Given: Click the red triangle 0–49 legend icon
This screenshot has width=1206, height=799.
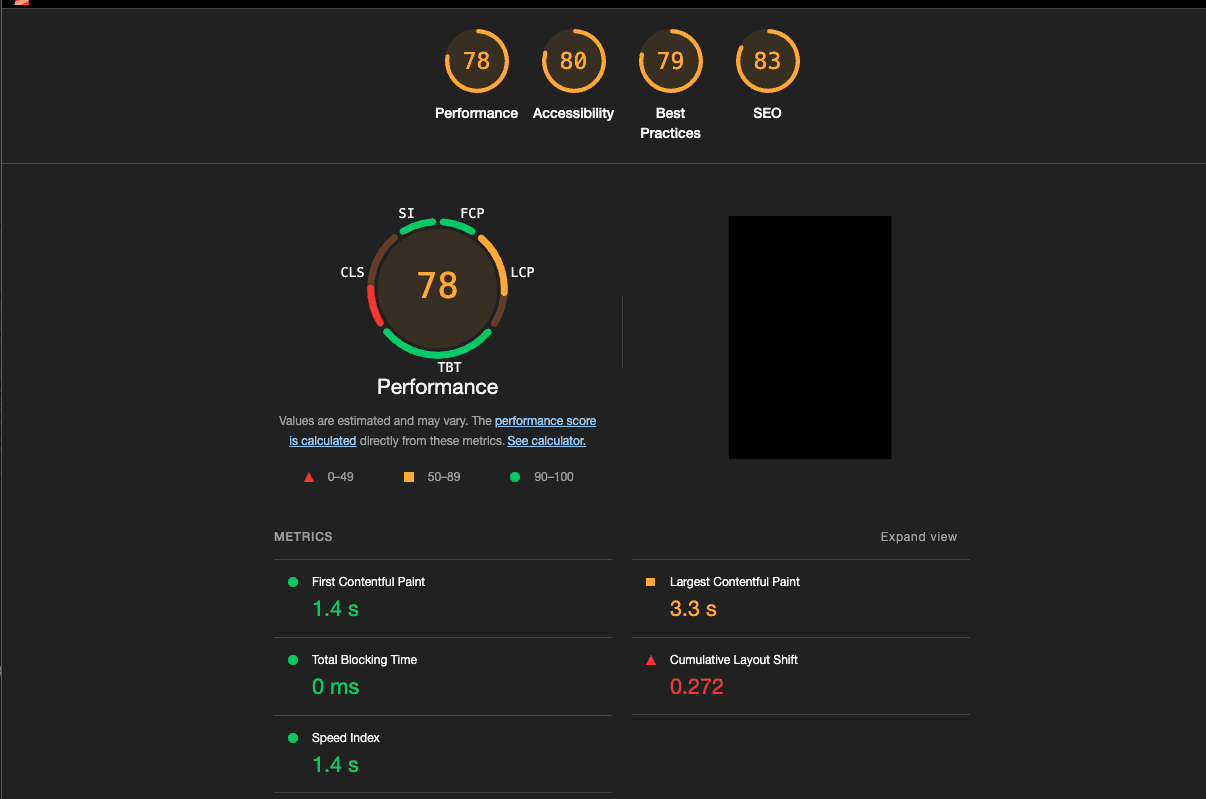Looking at the screenshot, I should [x=309, y=477].
